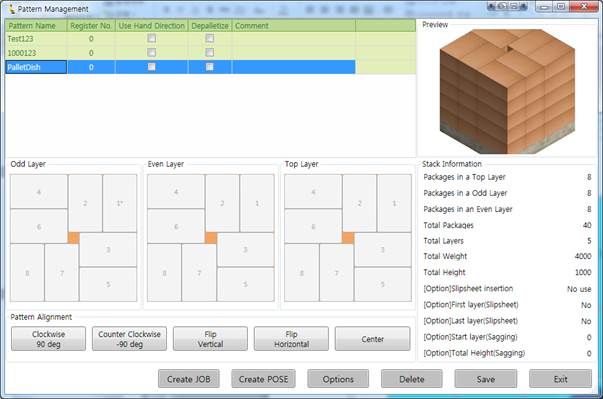Image resolution: width=603 pixels, height=399 pixels.
Task: Toggle Use Hand Direction for PalletDish row
Action: (152, 67)
